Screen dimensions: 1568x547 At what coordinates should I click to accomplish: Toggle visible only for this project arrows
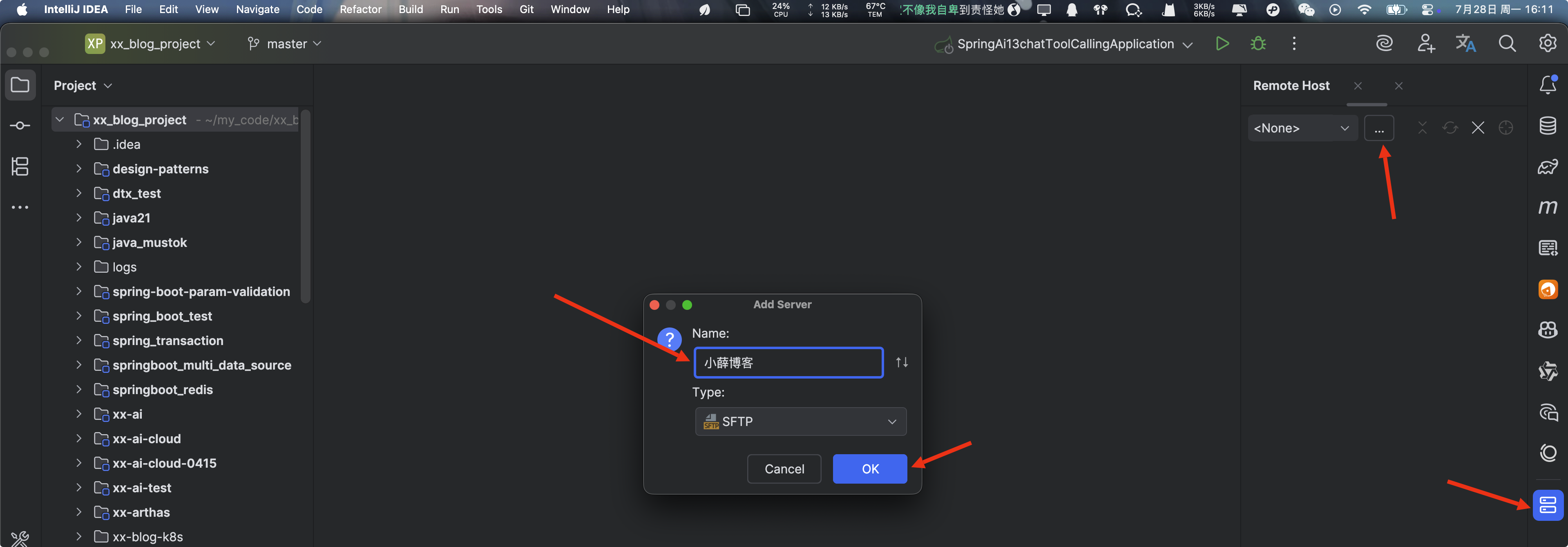coord(902,363)
